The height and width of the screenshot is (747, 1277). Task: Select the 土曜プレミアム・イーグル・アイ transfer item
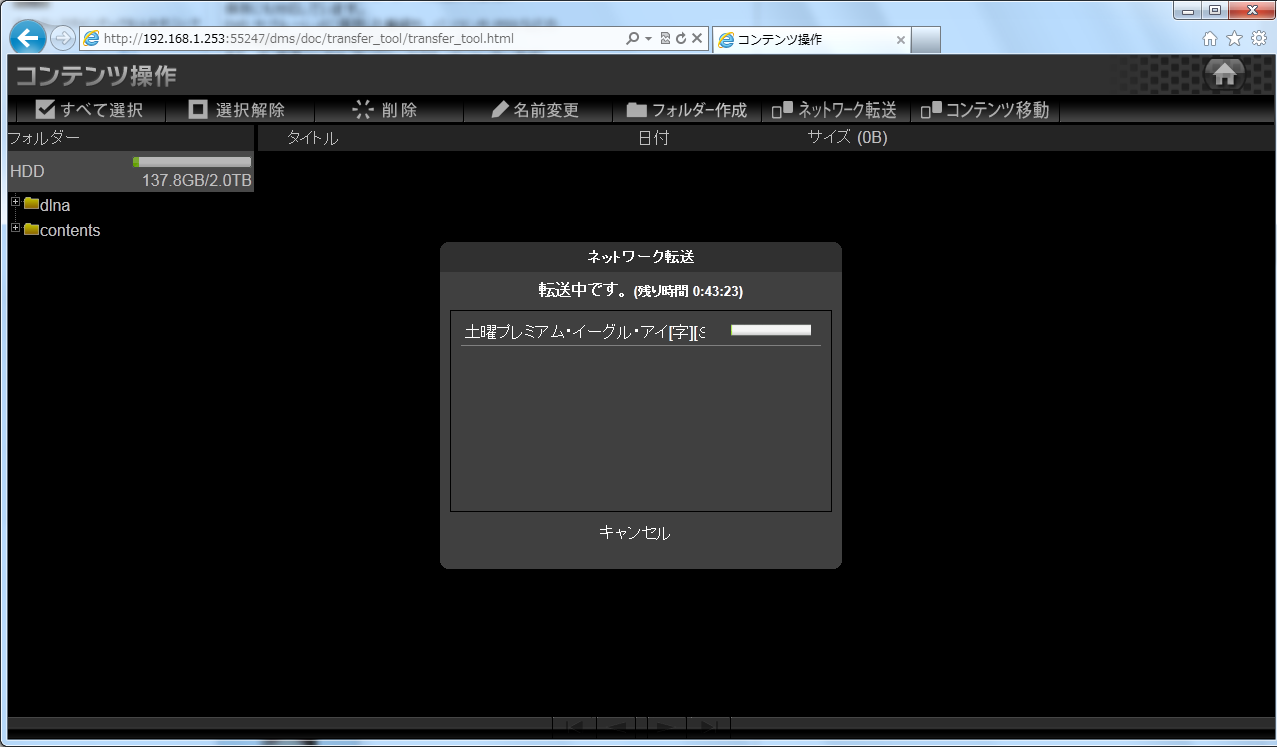click(x=585, y=331)
